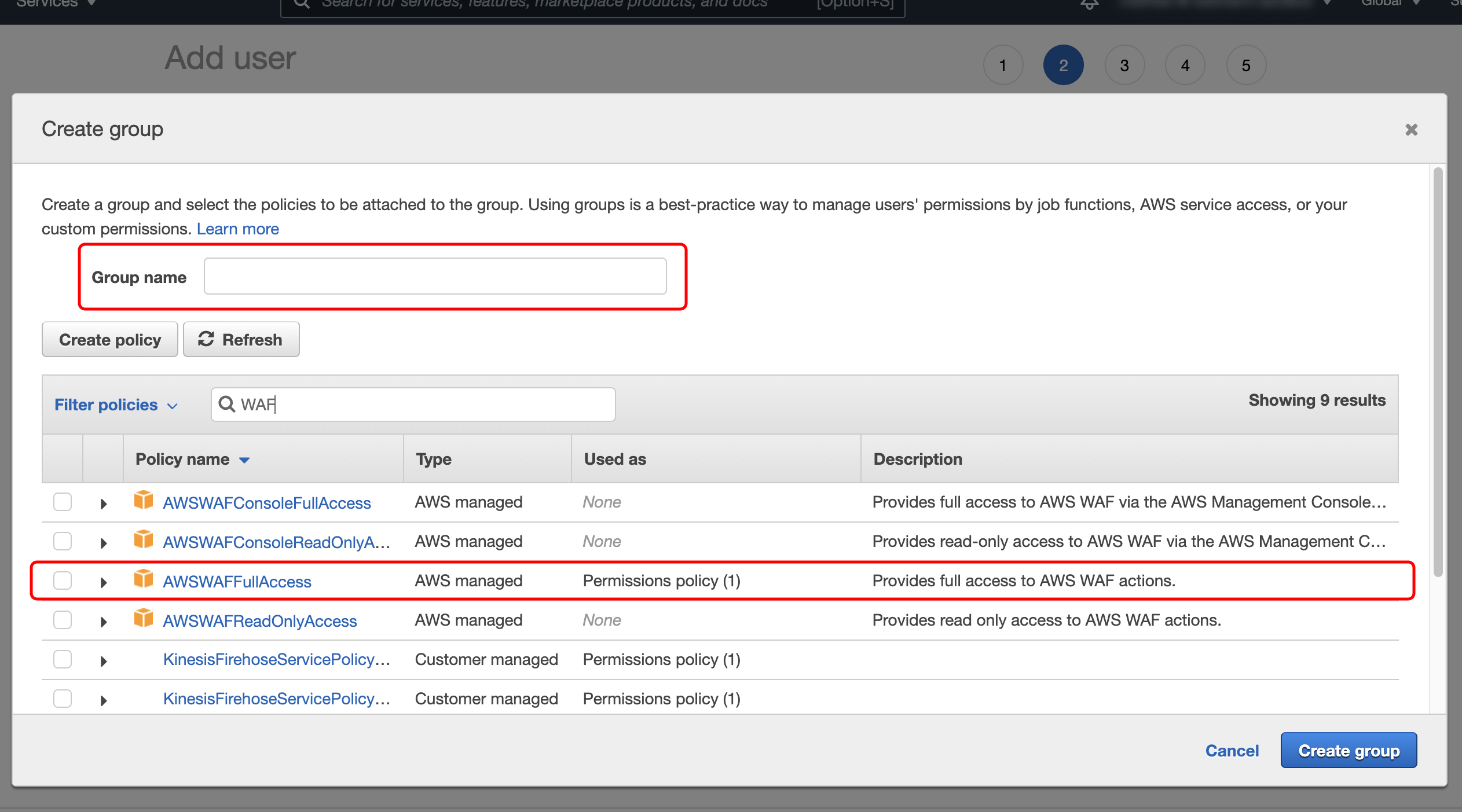Go to wizard step 1

point(1003,65)
